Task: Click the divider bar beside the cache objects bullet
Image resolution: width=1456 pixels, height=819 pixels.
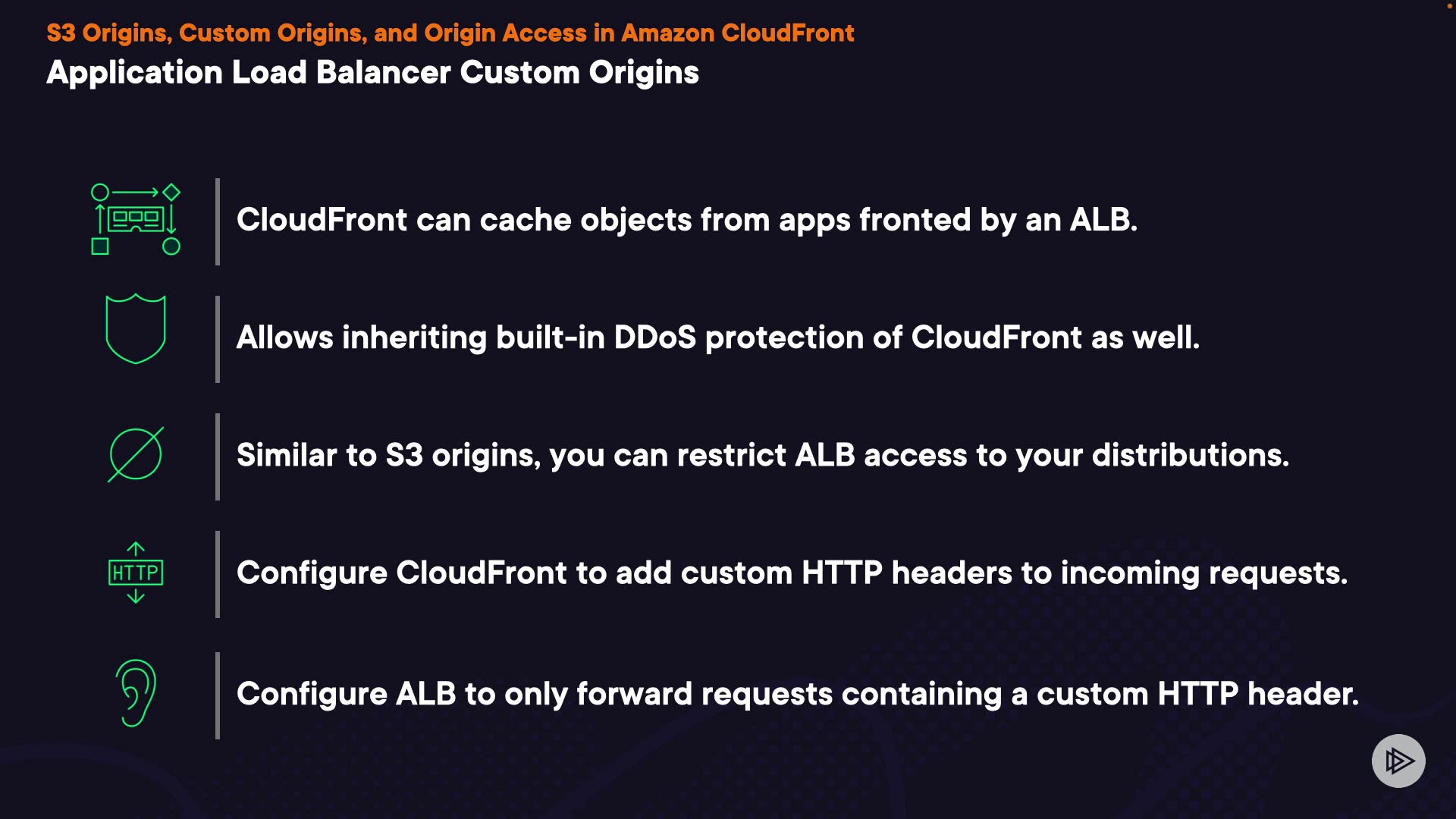Action: tap(218, 221)
